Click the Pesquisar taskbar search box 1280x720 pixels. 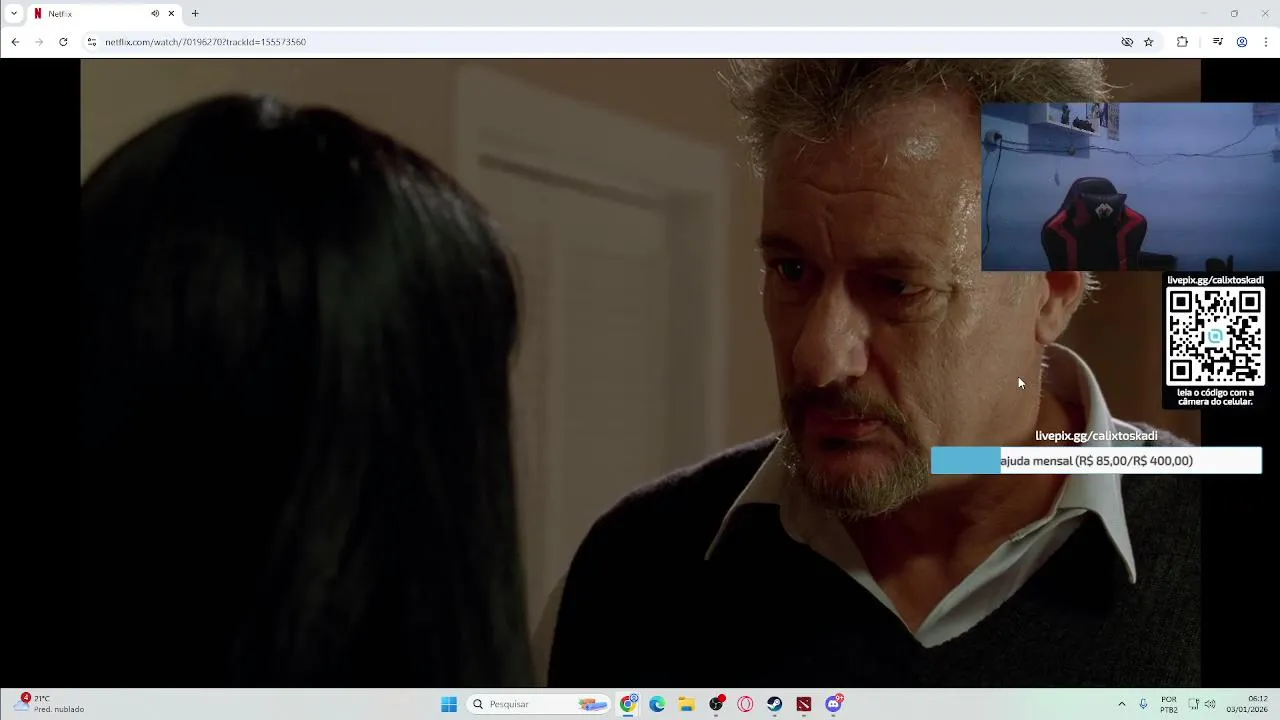point(540,704)
